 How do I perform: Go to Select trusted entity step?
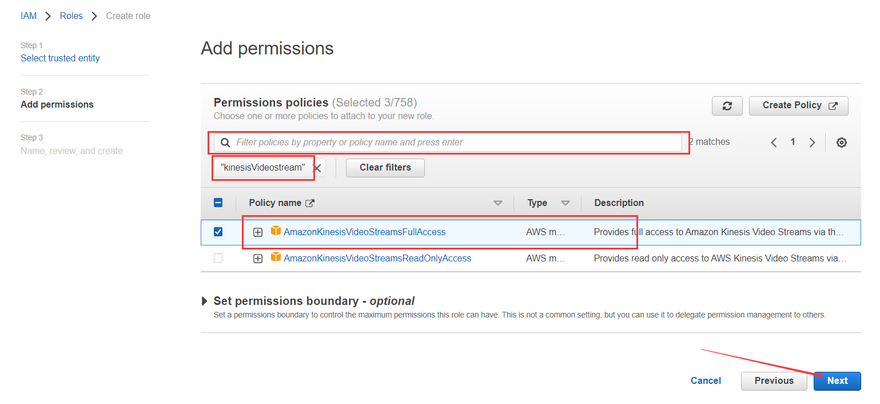[60, 58]
